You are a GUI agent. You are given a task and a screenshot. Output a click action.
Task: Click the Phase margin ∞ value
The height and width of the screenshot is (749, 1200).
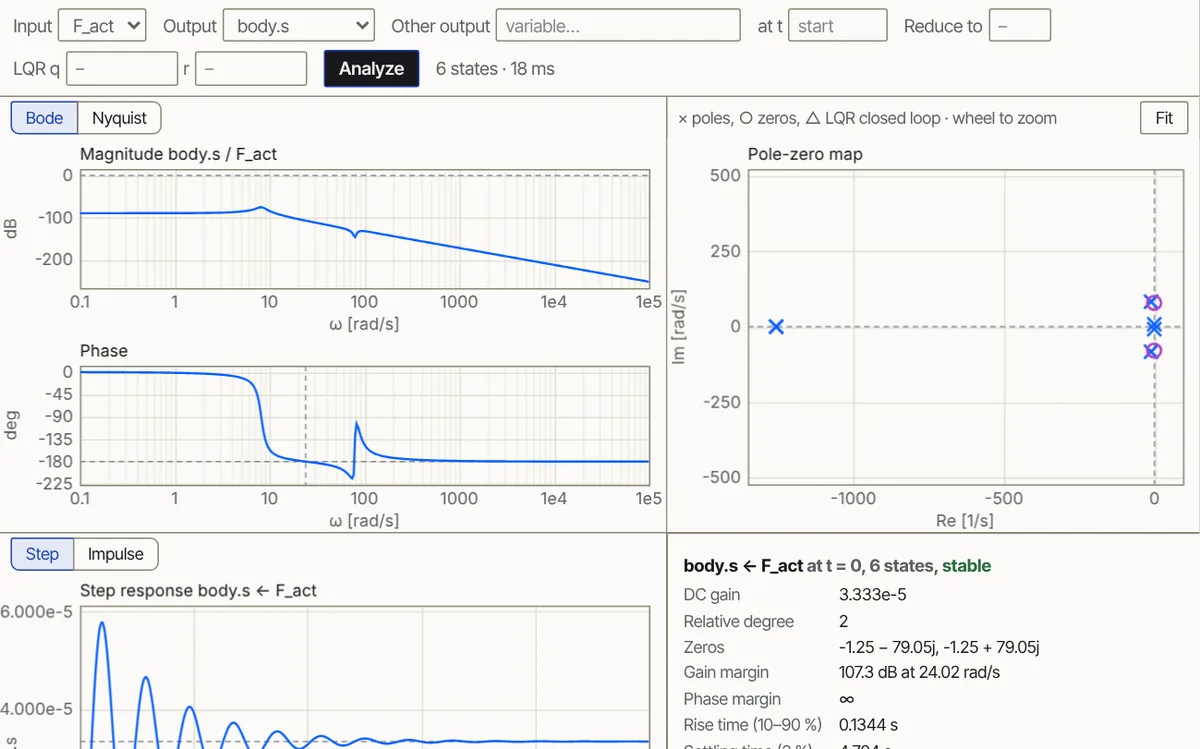coord(846,699)
